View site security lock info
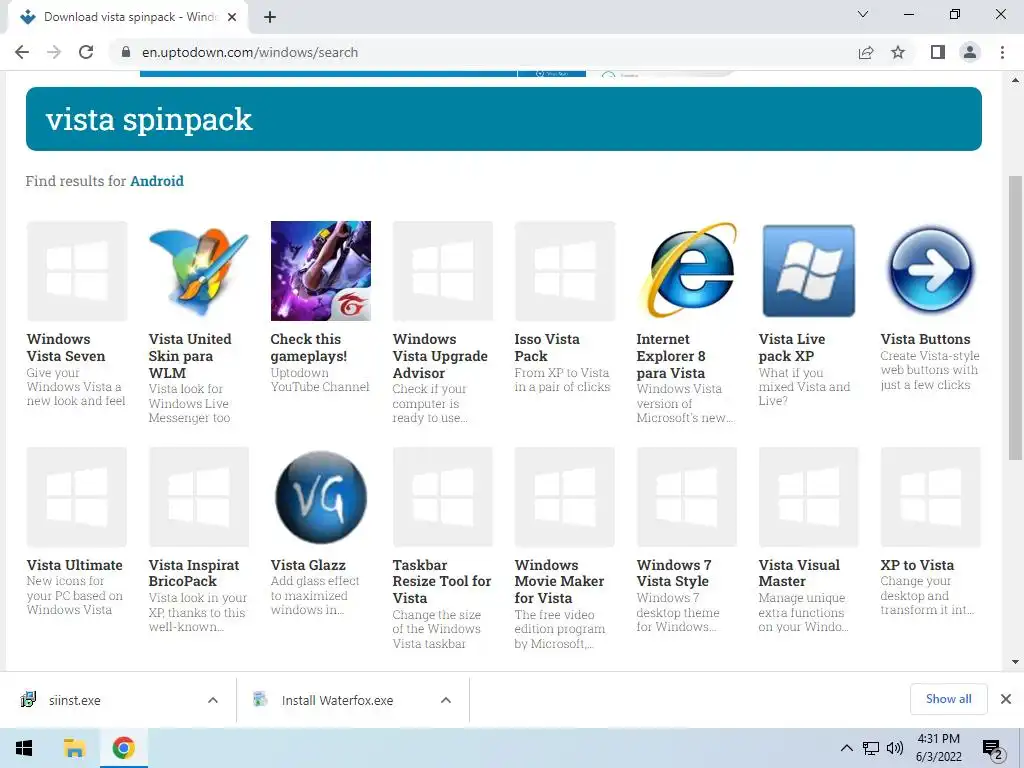Image resolution: width=1024 pixels, height=768 pixels. (x=126, y=52)
